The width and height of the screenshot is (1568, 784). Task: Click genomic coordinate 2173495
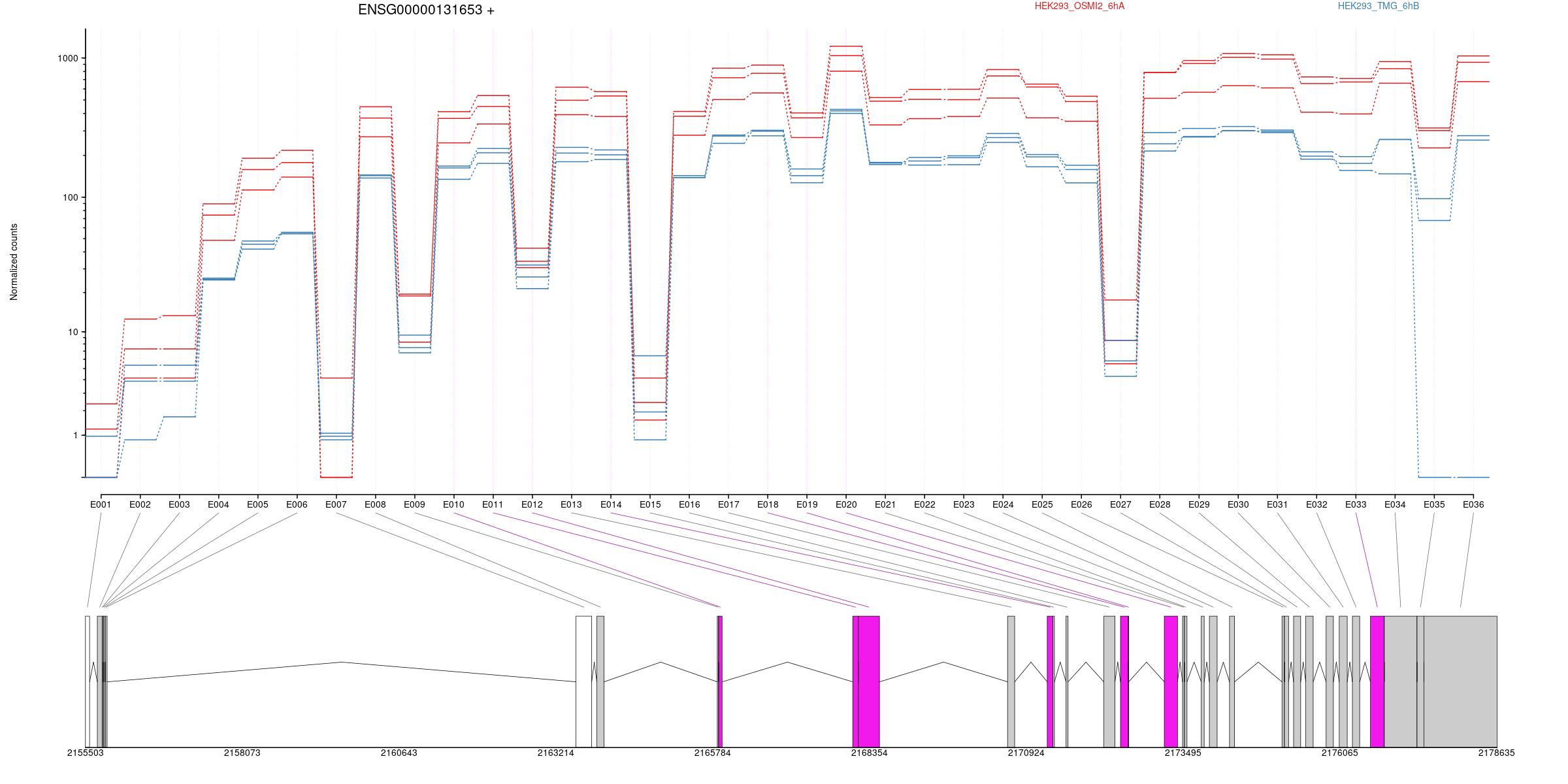tap(1183, 753)
